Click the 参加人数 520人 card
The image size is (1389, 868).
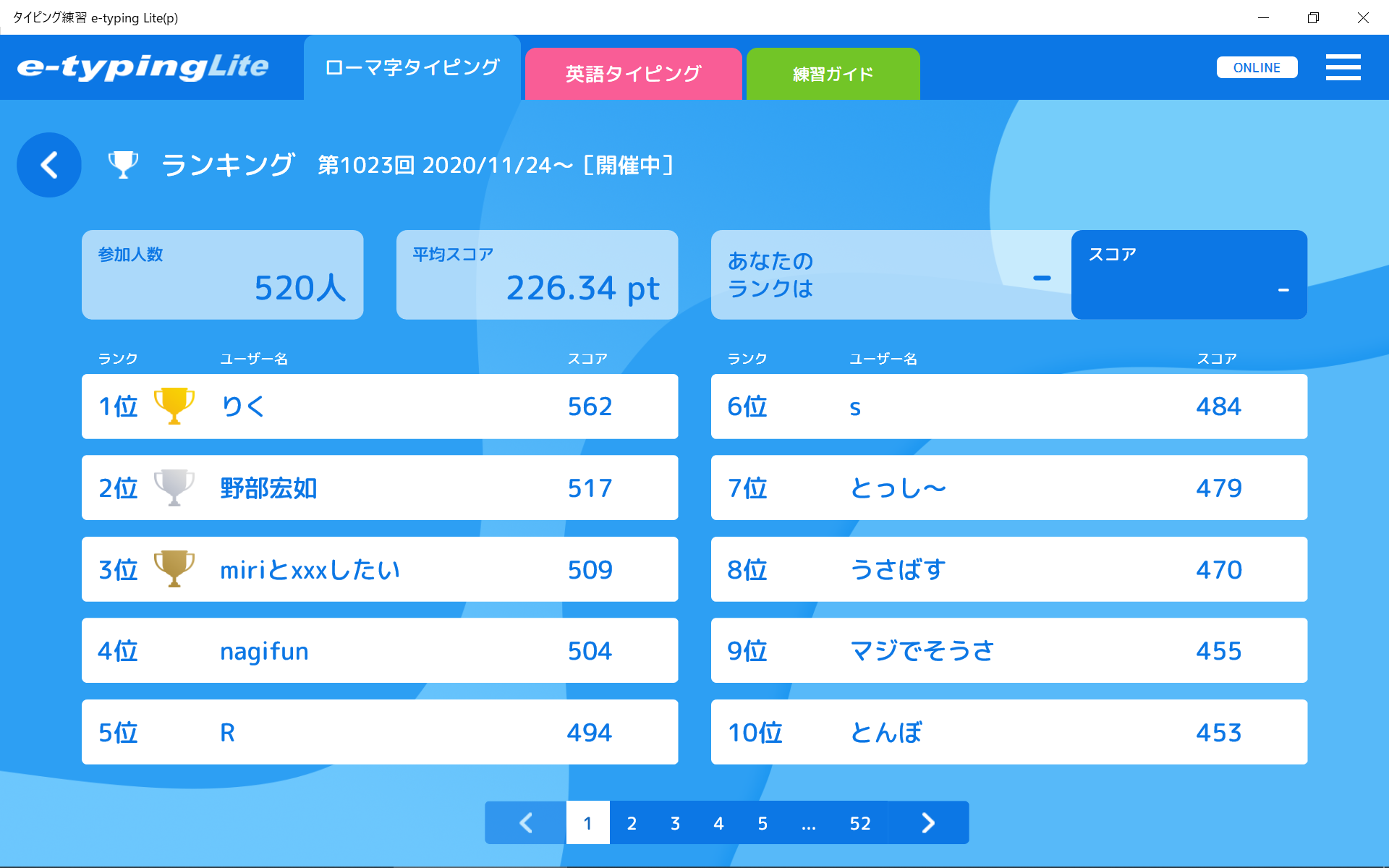click(223, 275)
